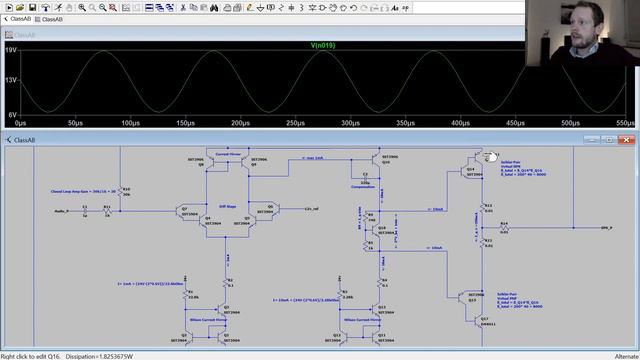
Task: Select the Cut scissors tool
Action: 183,7
